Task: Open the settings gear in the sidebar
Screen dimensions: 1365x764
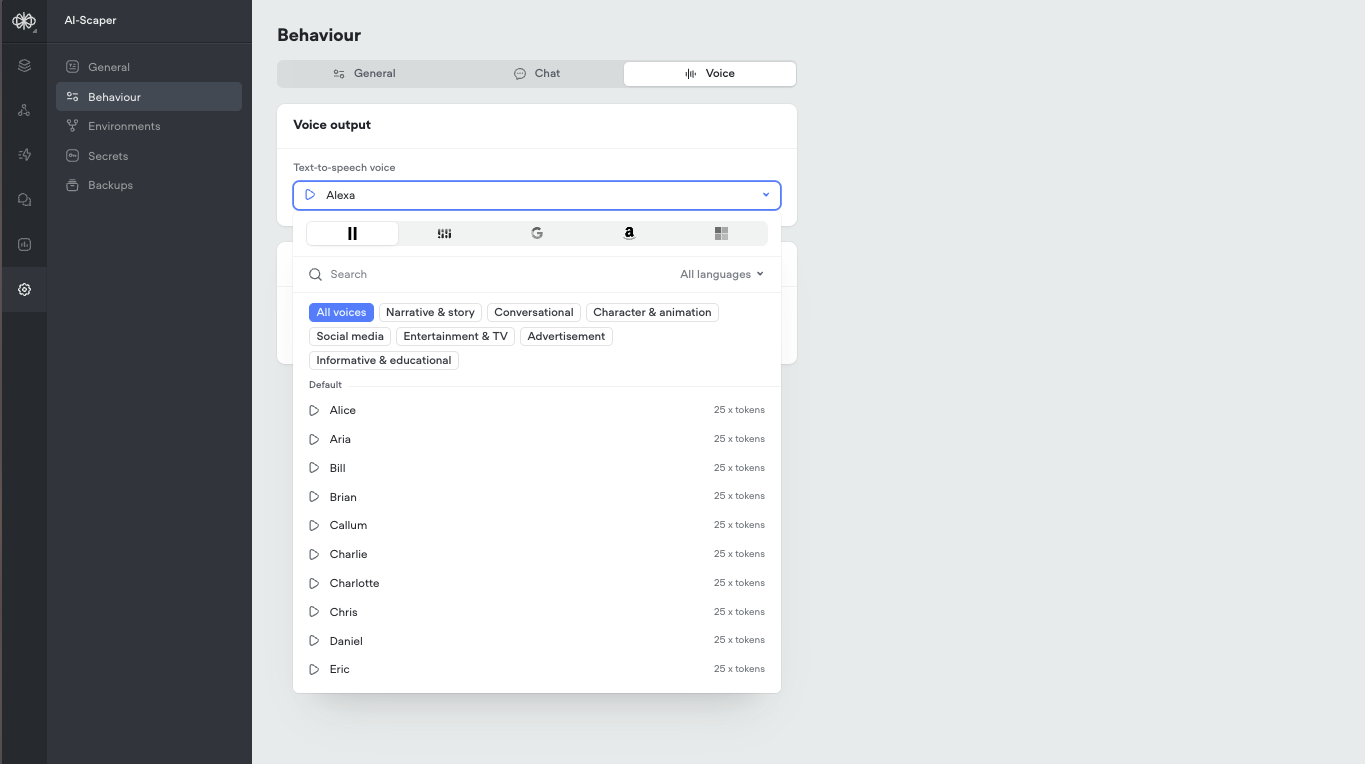Action: point(23,289)
